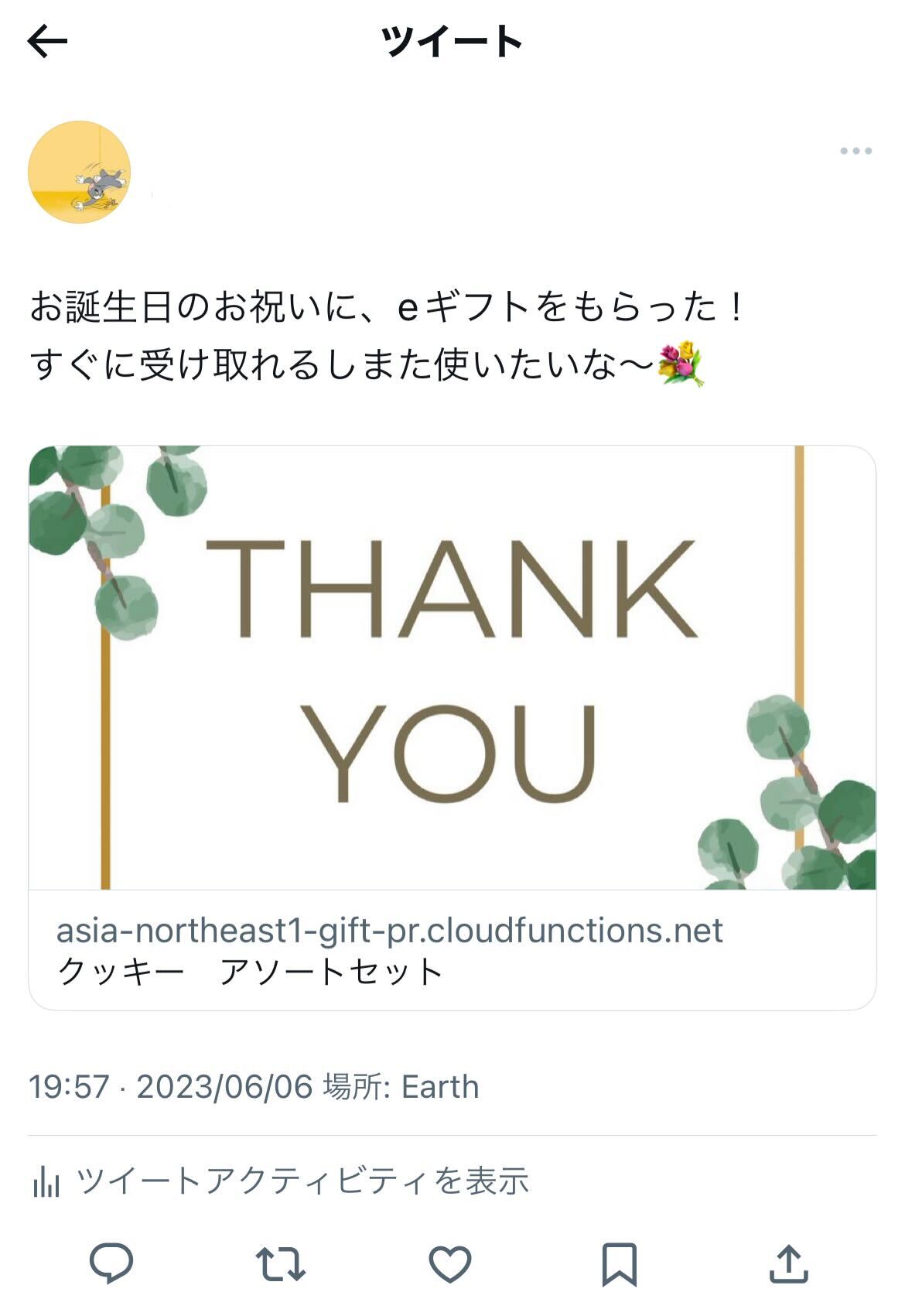Tap the お誕生日のお祝いに tweet text line
Viewport: 905px width, 1316px height.
[387, 307]
